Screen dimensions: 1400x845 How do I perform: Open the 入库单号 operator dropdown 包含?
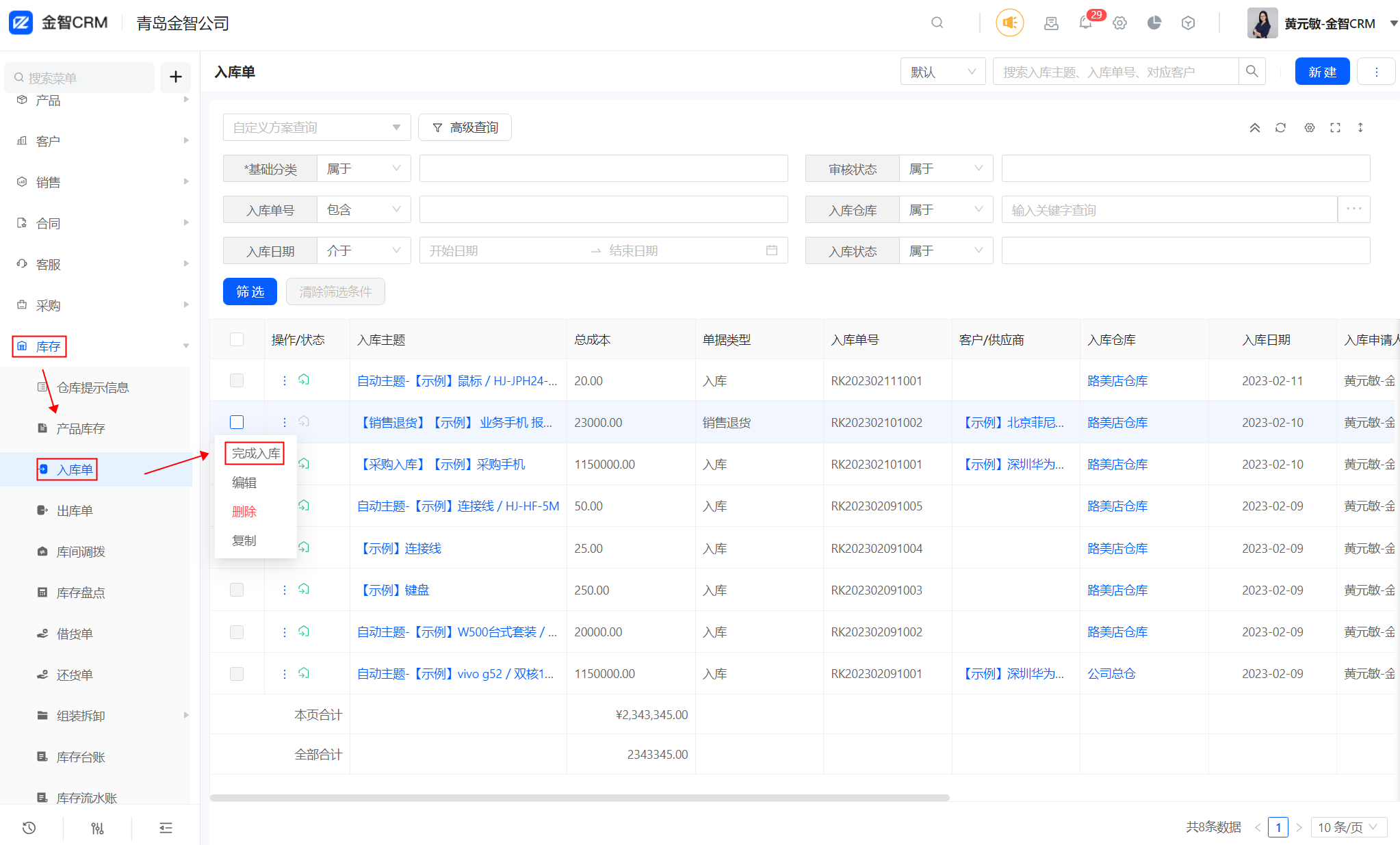363,209
